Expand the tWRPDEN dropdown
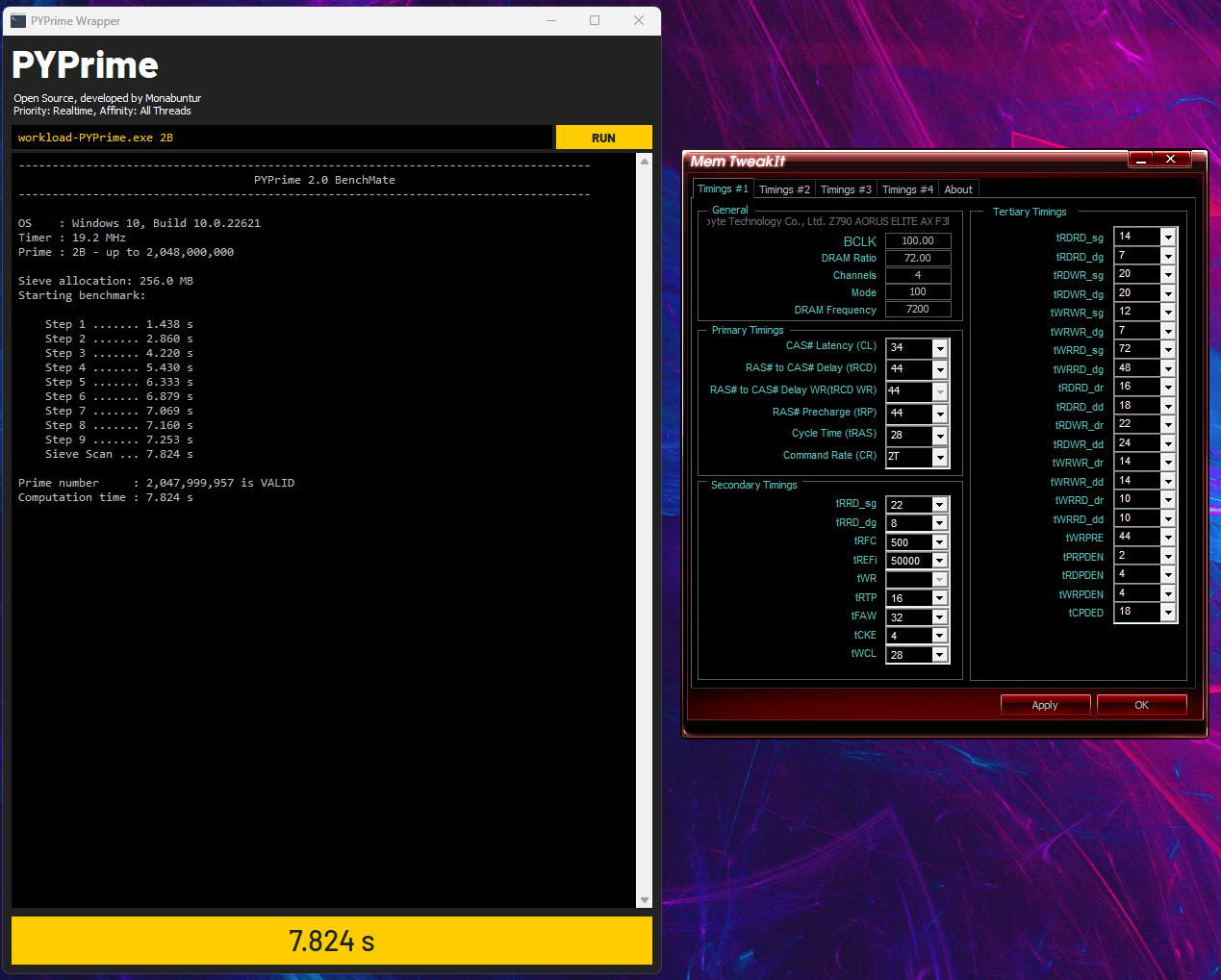Image resolution: width=1221 pixels, height=980 pixels. point(1168,594)
